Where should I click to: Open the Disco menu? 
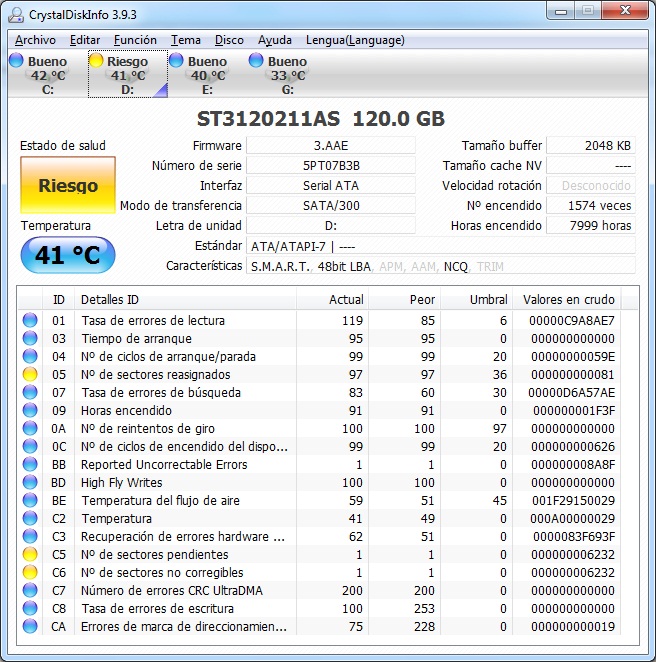click(229, 40)
